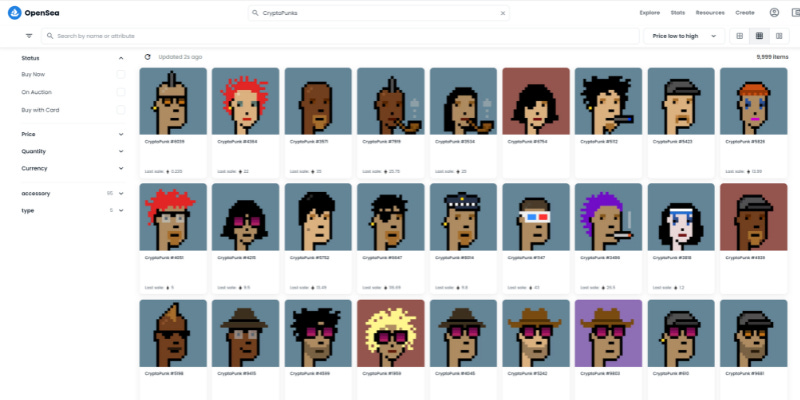Open the long-haired female punk with pipe

(463, 101)
